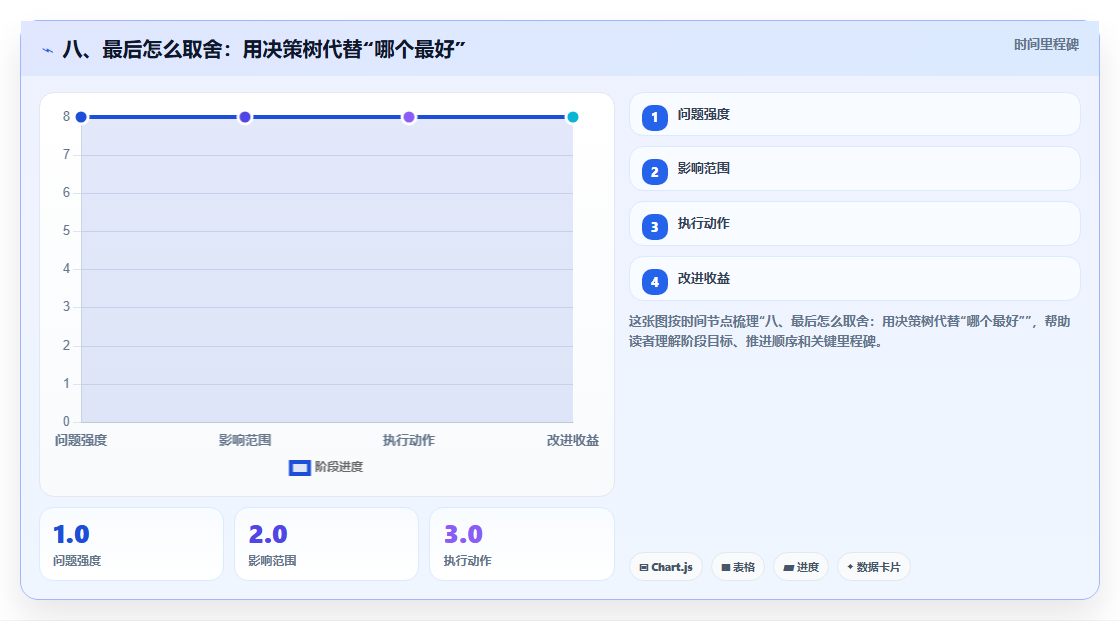1120x621 pixels.
Task: Select the 改进收益 data point on chart
Action: pos(573,117)
